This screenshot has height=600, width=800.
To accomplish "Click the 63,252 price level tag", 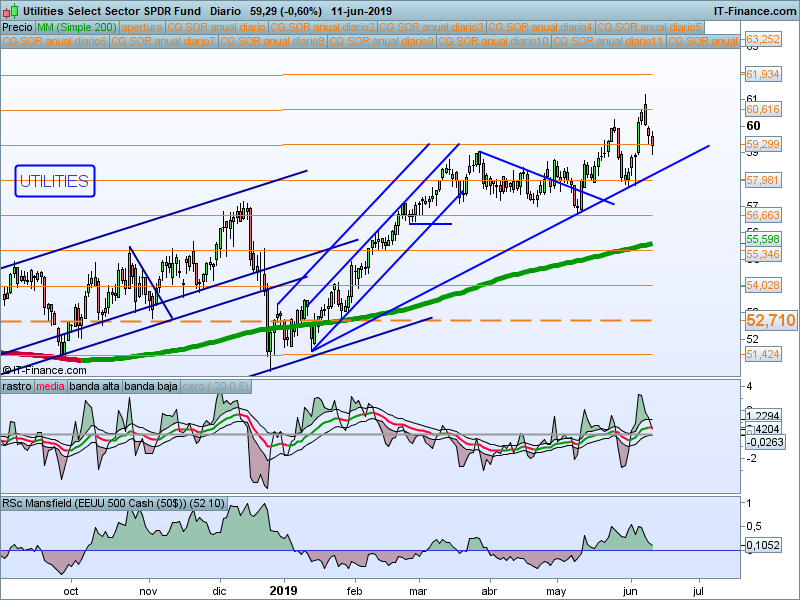I will click(x=763, y=39).
